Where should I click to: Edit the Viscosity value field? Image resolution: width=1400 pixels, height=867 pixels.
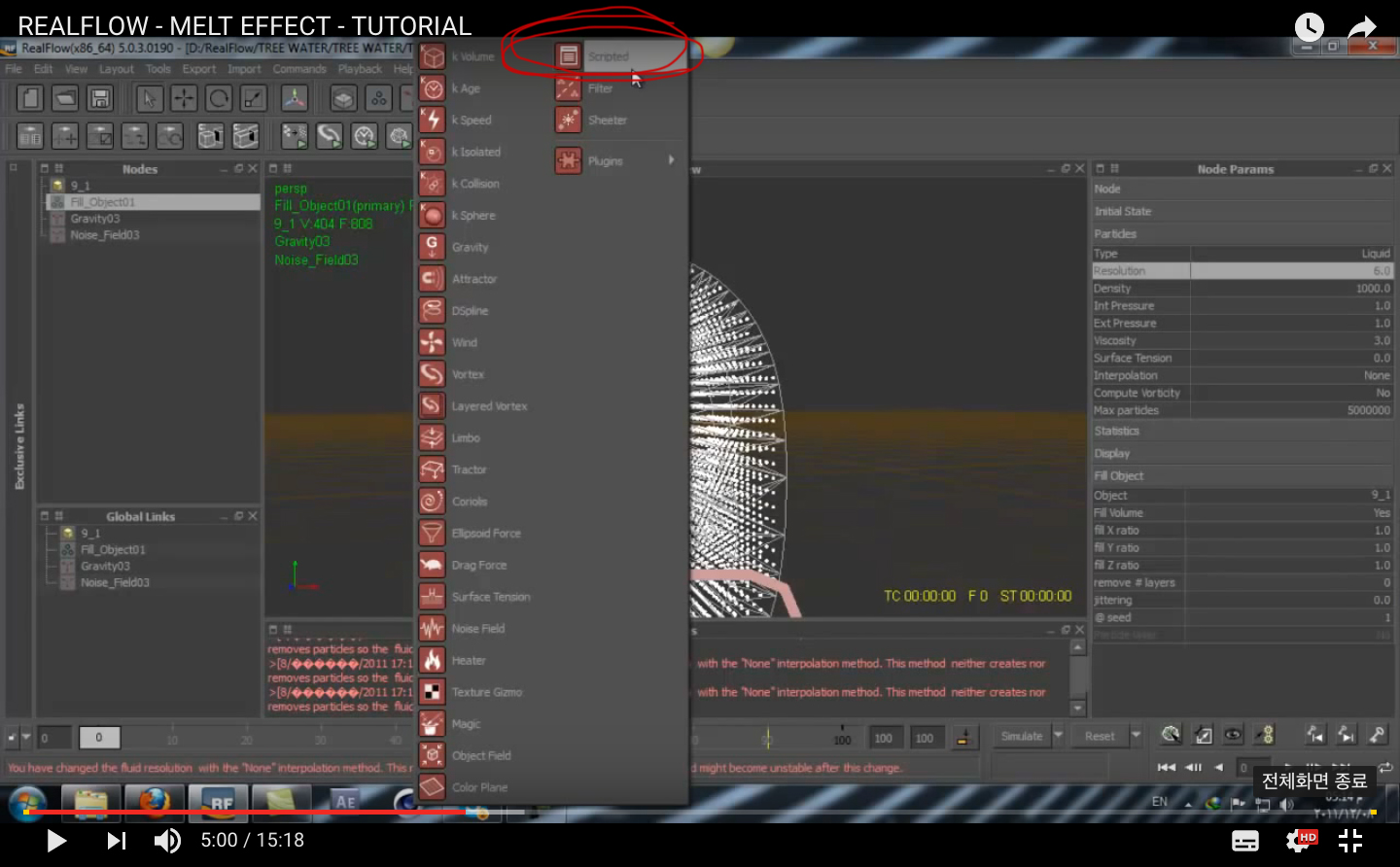click(x=1291, y=341)
